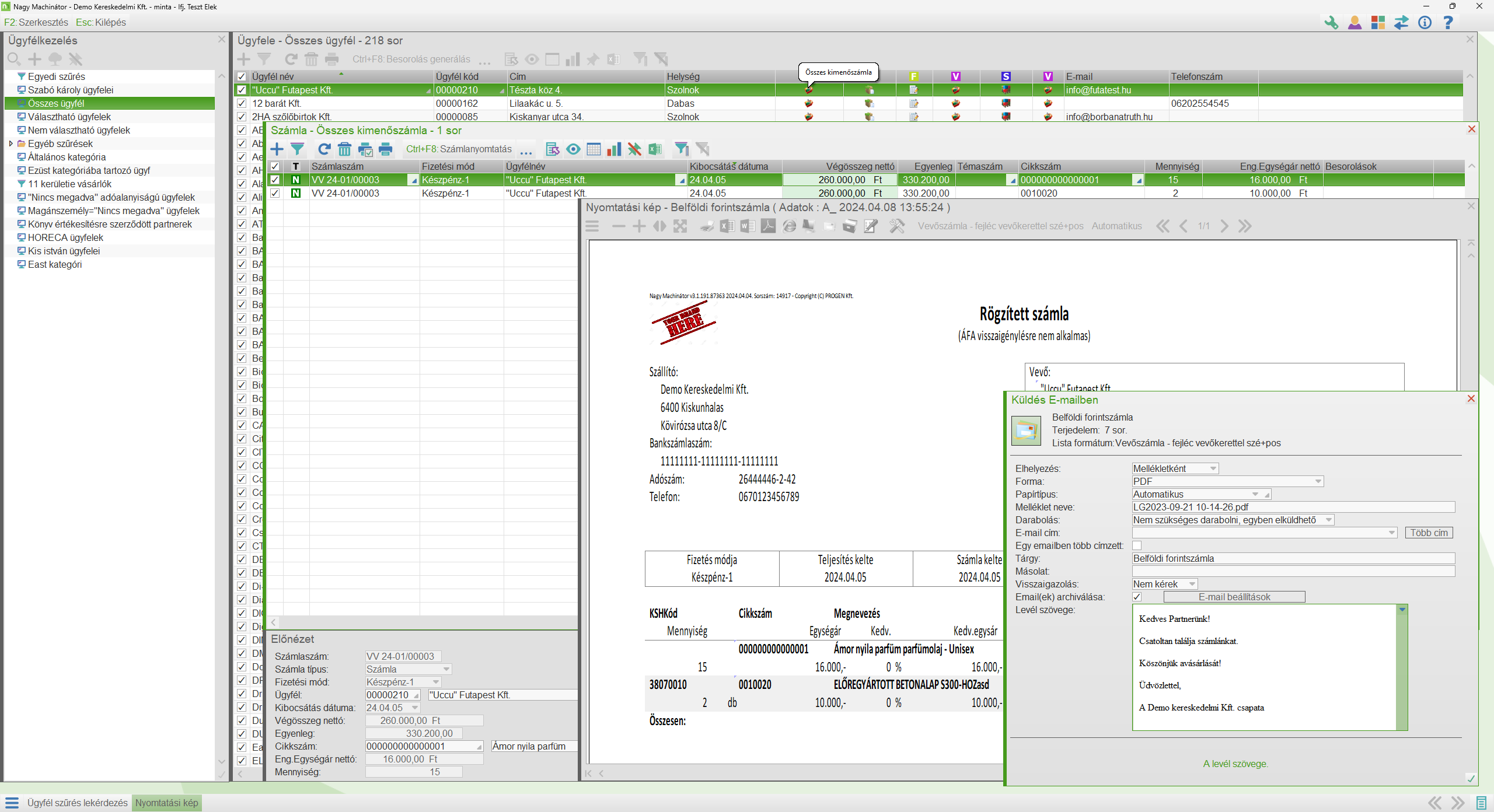Uncheck the 'Email(ek) archiválása' checkbox
The image size is (1494, 812).
pyautogui.click(x=1137, y=597)
